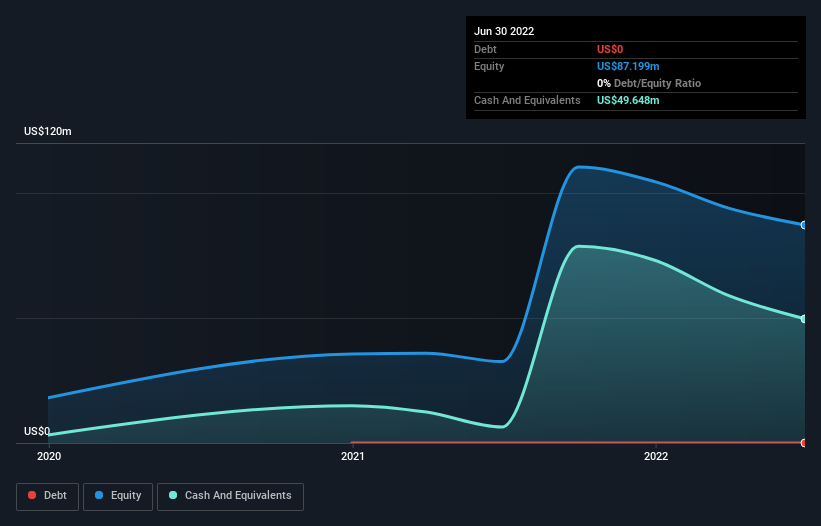Click the red Debt legend dot
This screenshot has height=526, width=821.
click(x=32, y=495)
